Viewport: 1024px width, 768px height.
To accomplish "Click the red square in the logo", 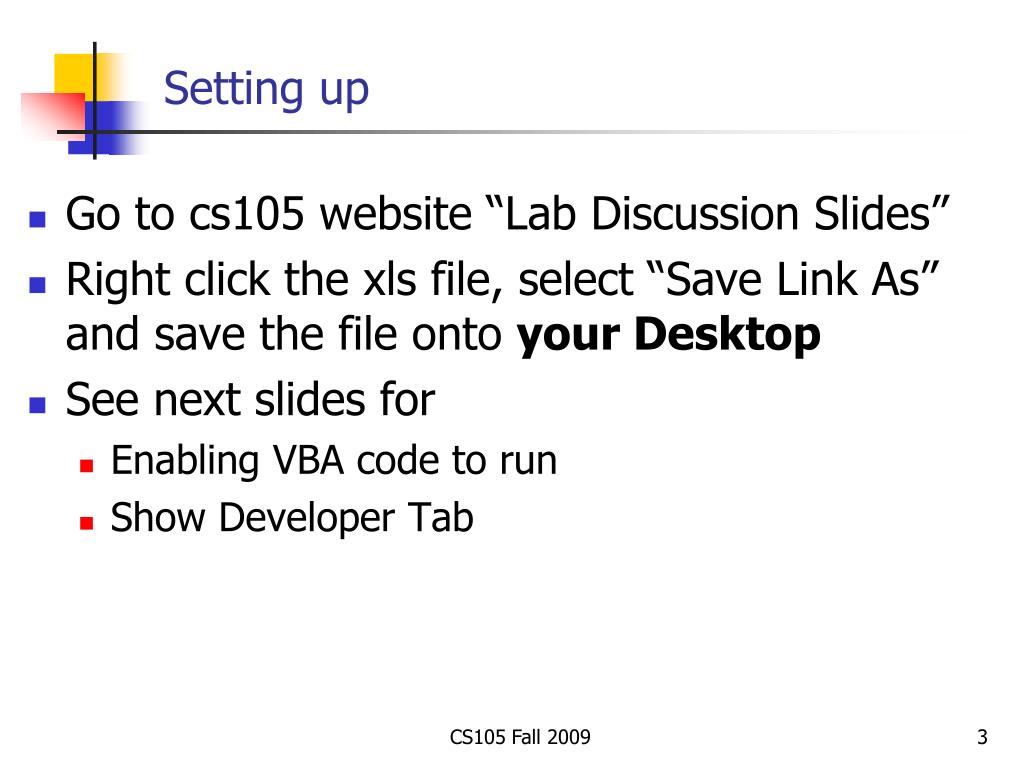I will pos(52,116).
